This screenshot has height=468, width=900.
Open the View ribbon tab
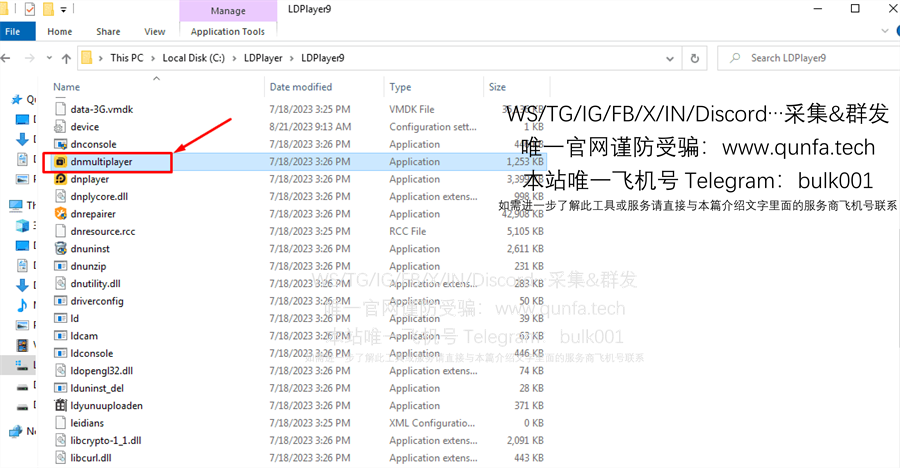click(154, 32)
